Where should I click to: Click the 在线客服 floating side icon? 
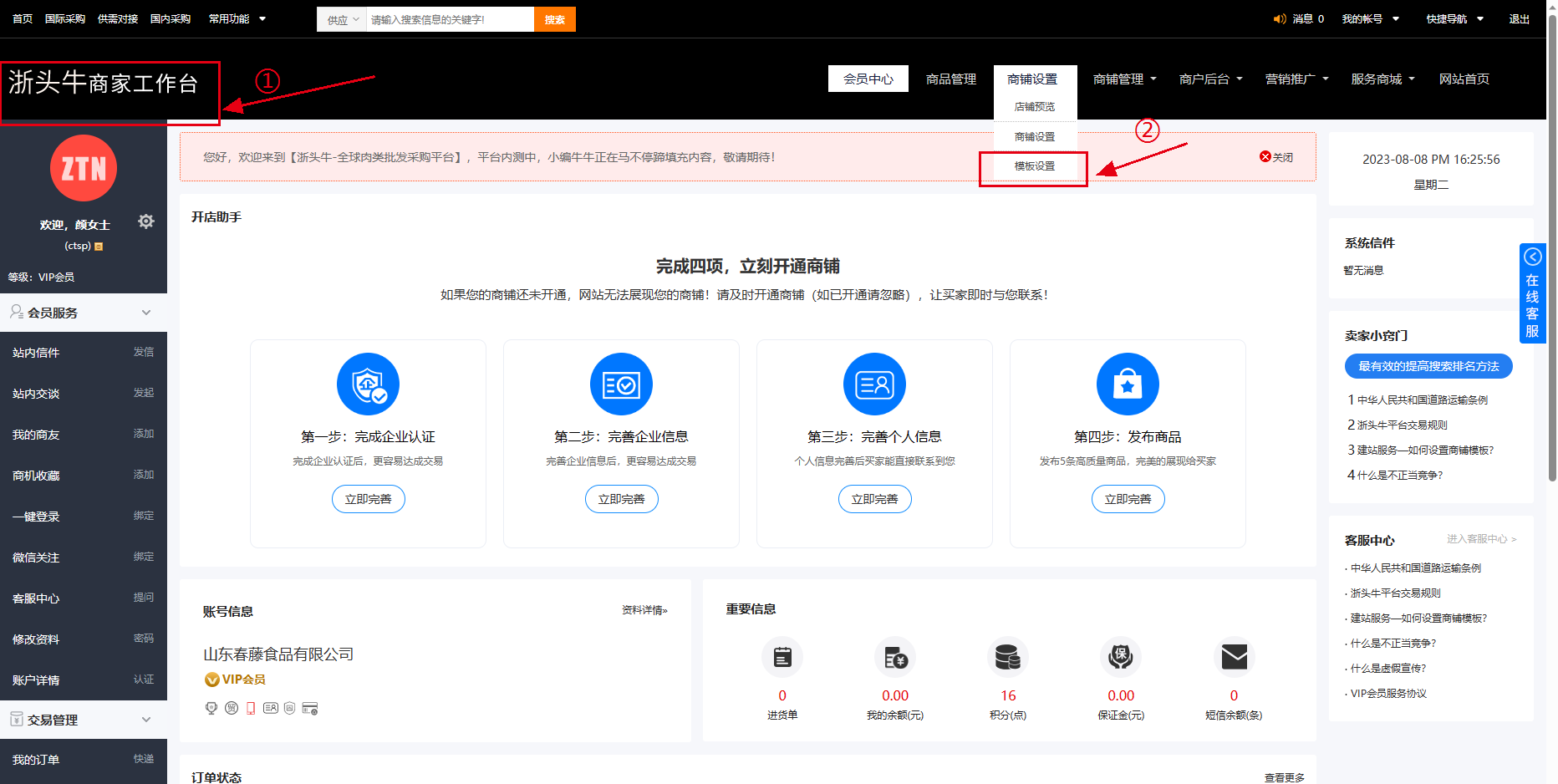1532,293
